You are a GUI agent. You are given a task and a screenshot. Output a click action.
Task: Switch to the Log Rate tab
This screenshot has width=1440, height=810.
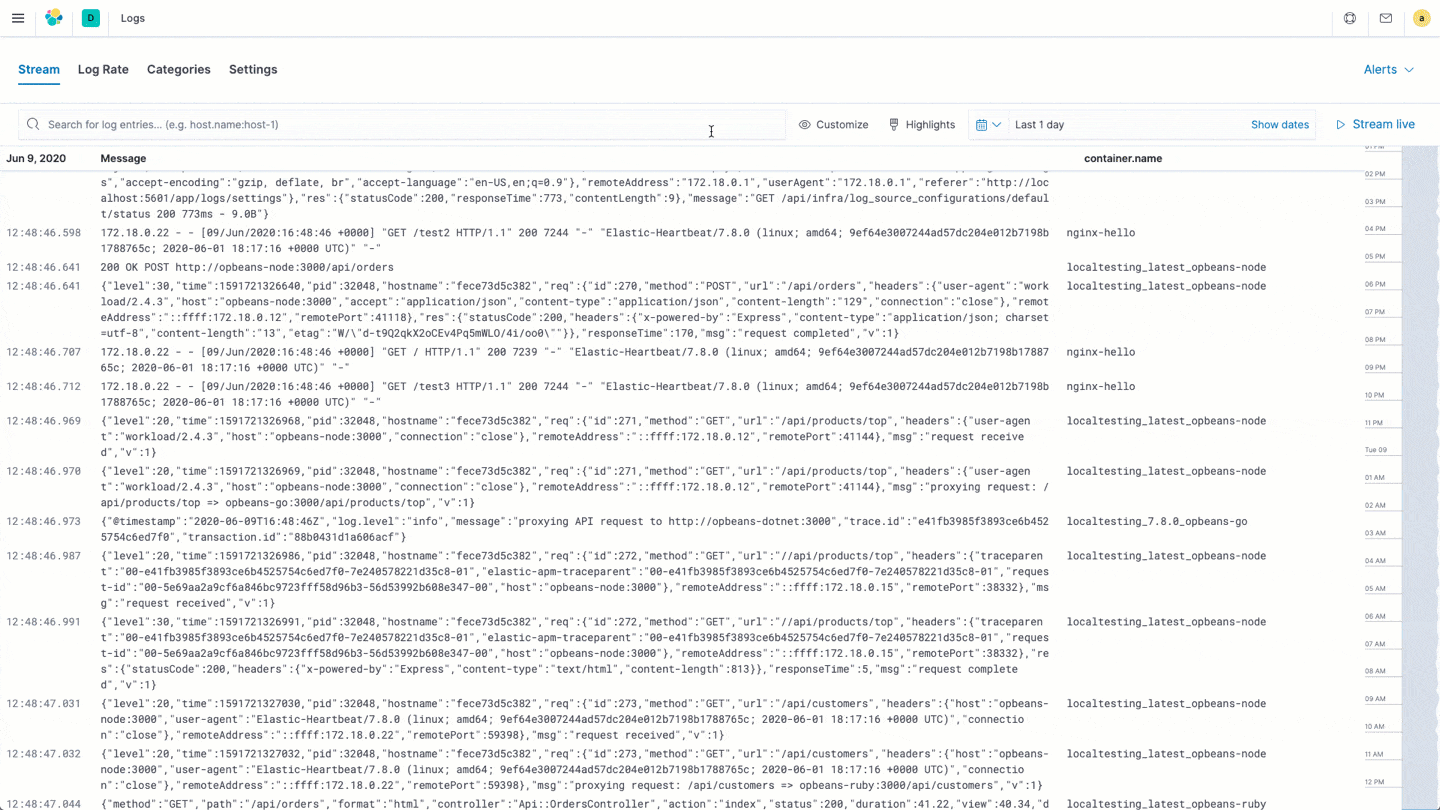103,69
